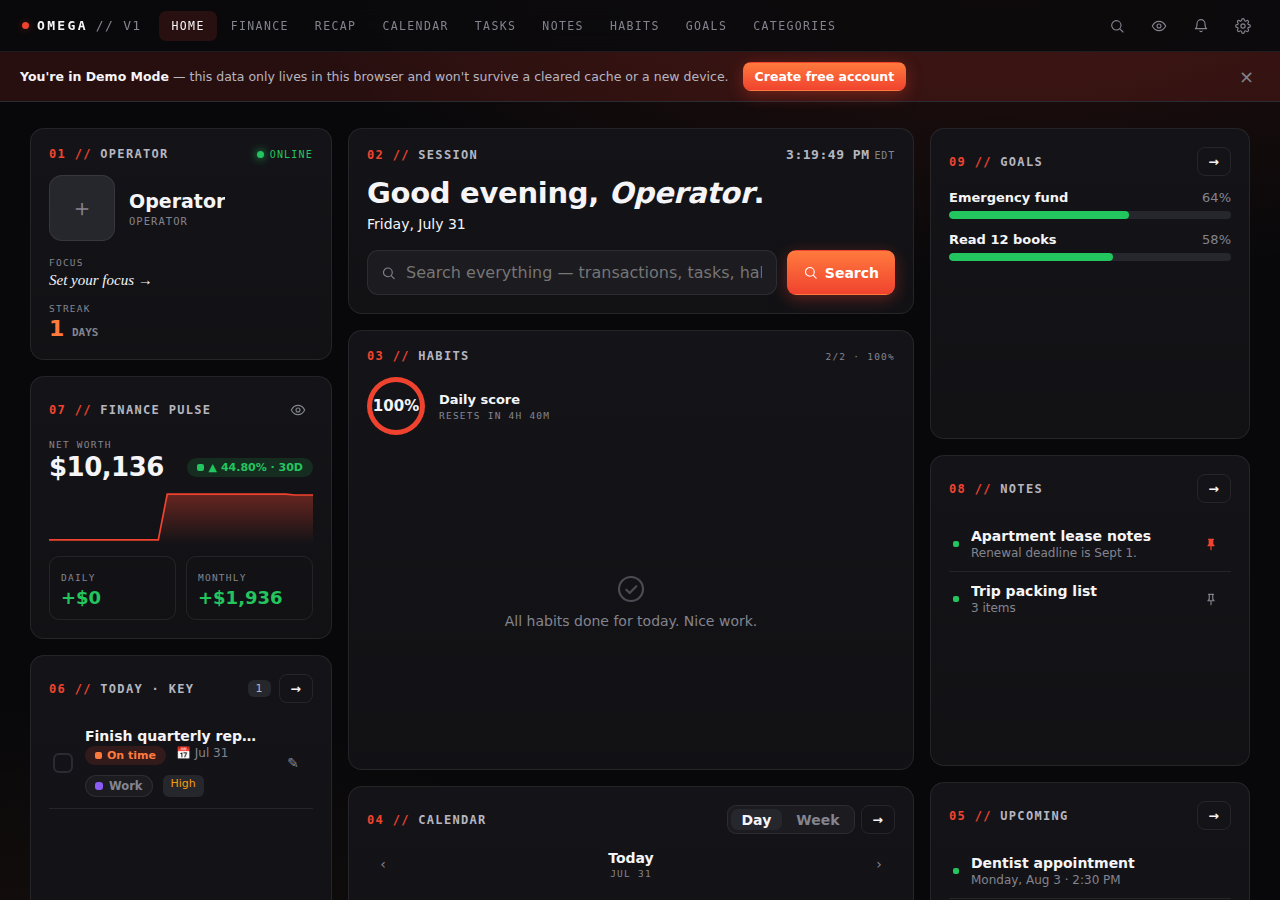
Task: Click Create free account button
Action: click(x=824, y=77)
